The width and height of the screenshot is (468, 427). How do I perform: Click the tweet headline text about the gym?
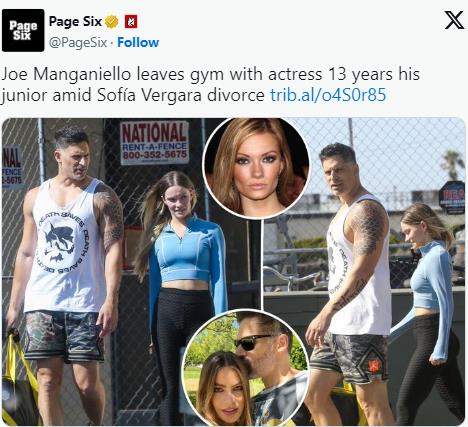[x=210, y=84]
